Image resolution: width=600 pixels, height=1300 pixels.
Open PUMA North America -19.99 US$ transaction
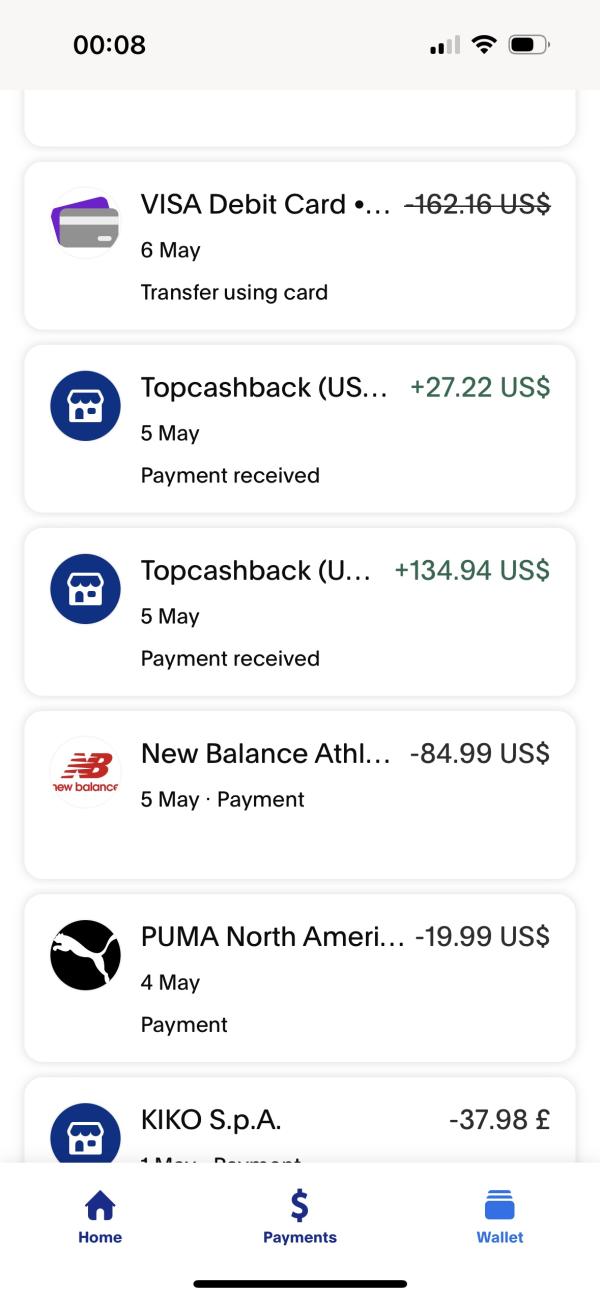tap(300, 978)
